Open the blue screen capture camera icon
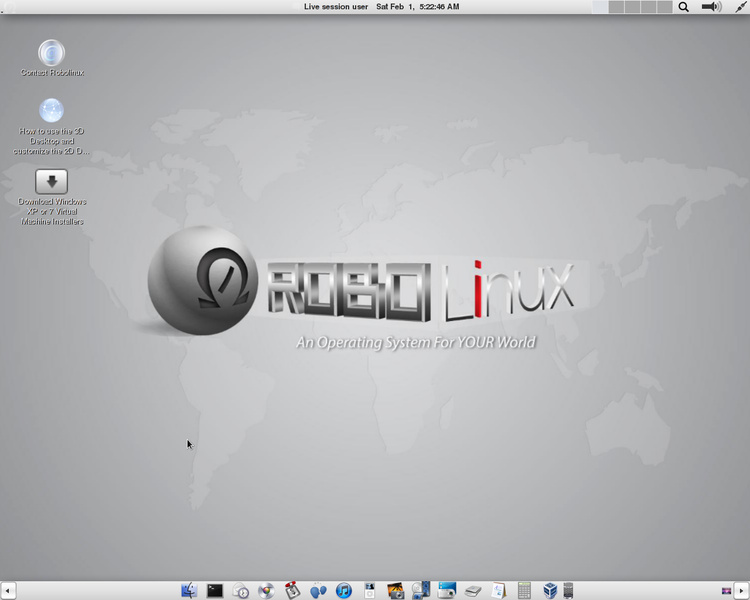 click(x=447, y=590)
